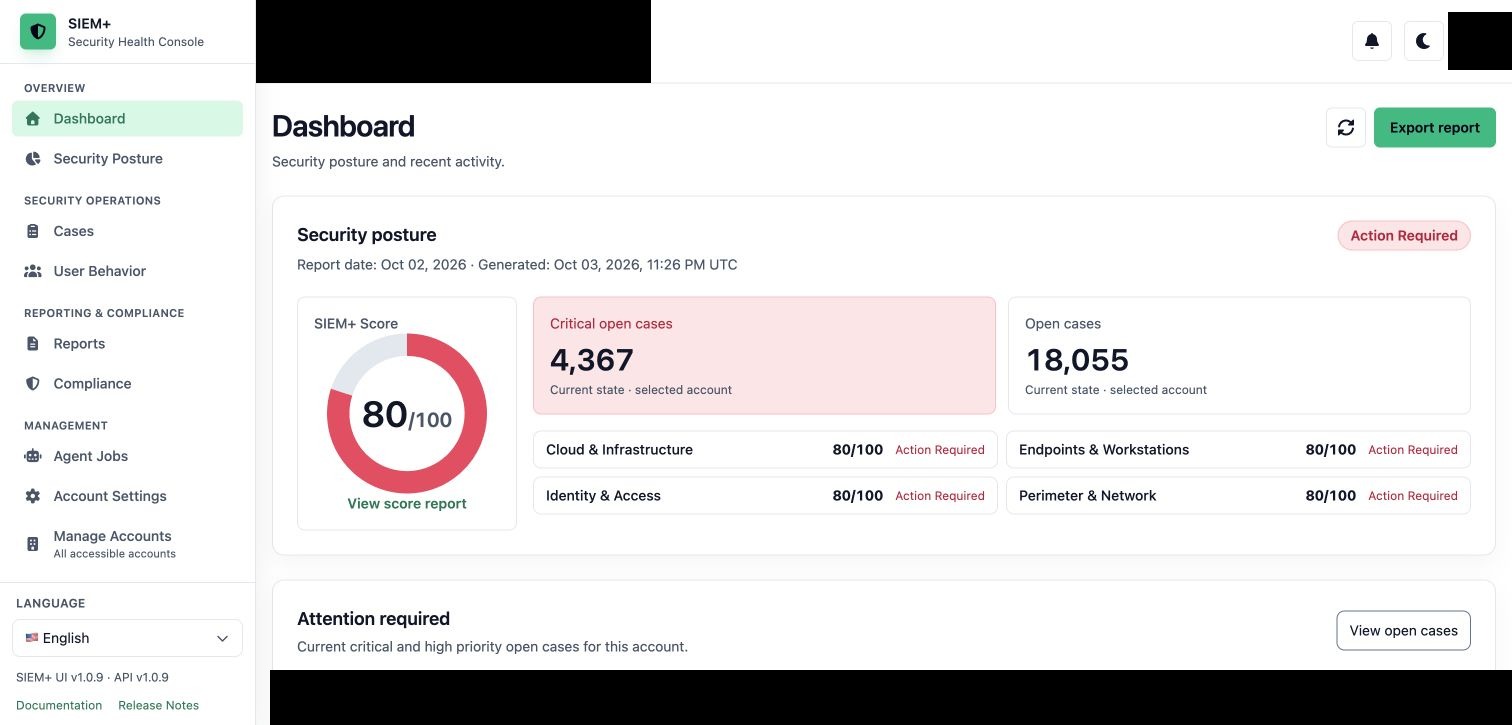Click the Security Health Console subtitle
1512x725 pixels.
click(x=136, y=42)
